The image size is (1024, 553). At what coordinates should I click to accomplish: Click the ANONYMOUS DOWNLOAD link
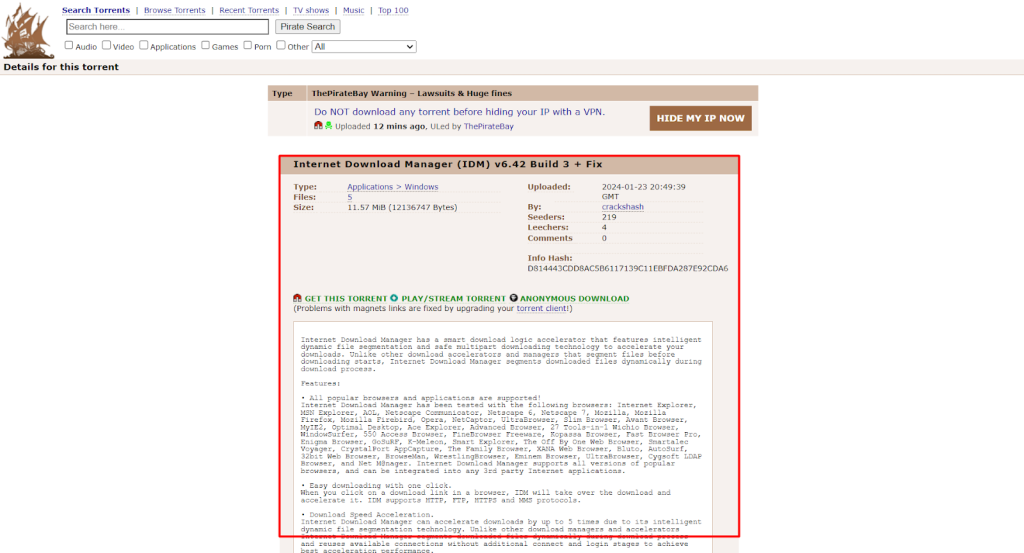tap(575, 298)
